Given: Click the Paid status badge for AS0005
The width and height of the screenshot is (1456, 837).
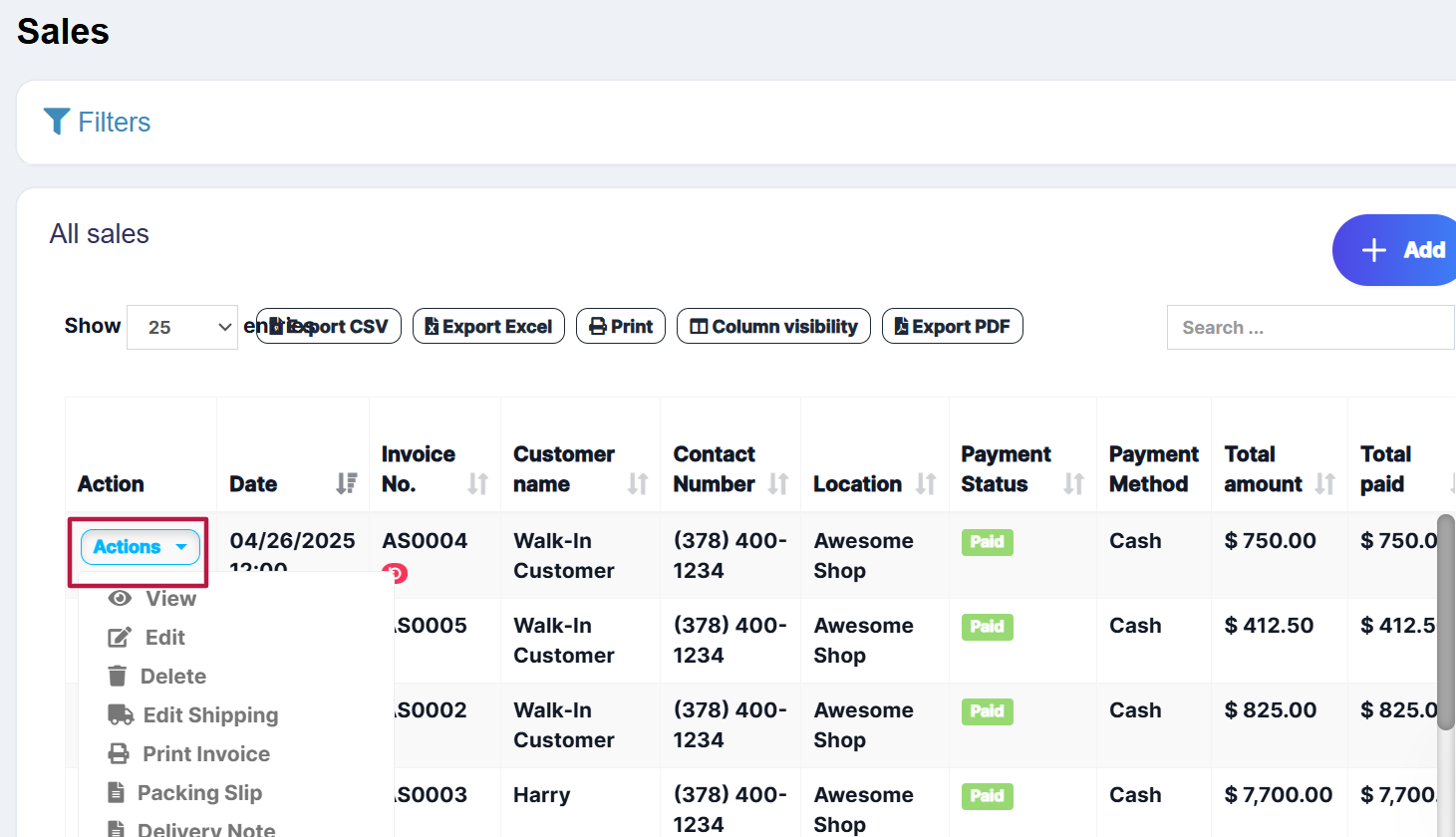Looking at the screenshot, I should (987, 627).
